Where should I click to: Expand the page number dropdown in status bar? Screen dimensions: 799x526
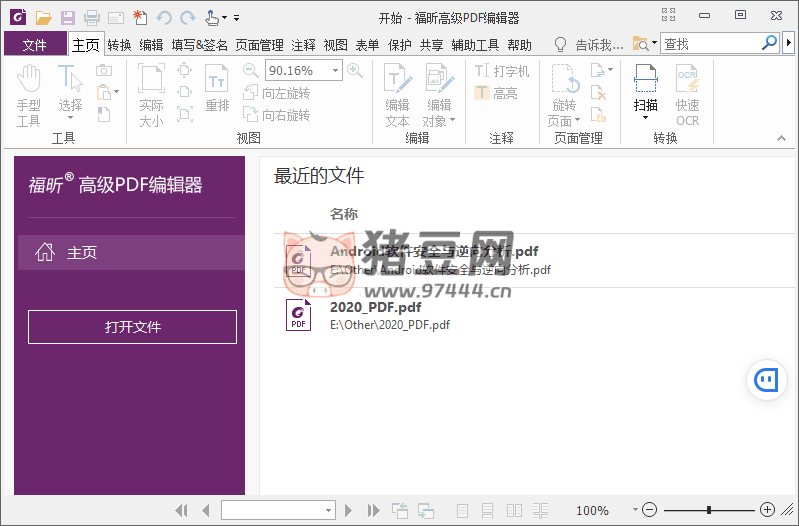tap(329, 510)
